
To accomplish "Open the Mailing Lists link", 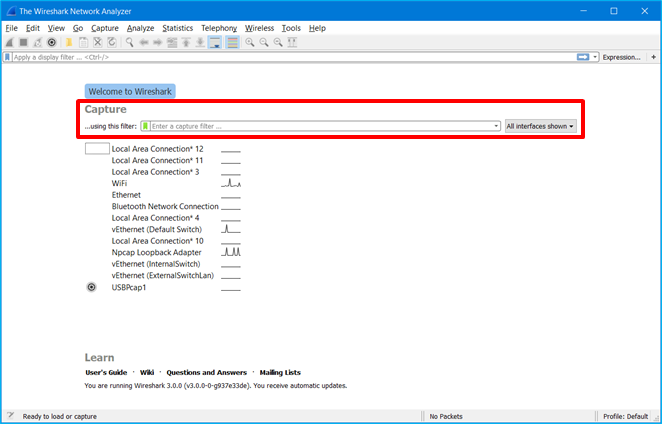I will [280, 372].
